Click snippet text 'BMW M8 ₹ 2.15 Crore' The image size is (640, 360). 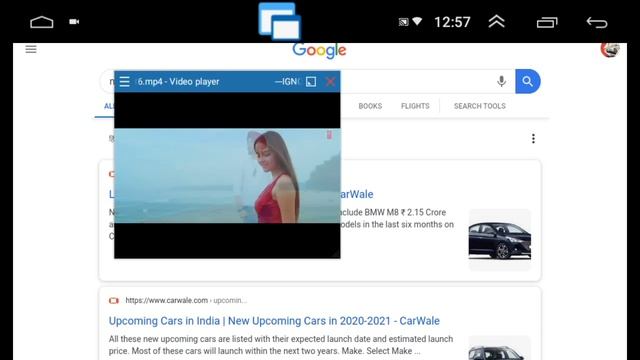(x=405, y=212)
